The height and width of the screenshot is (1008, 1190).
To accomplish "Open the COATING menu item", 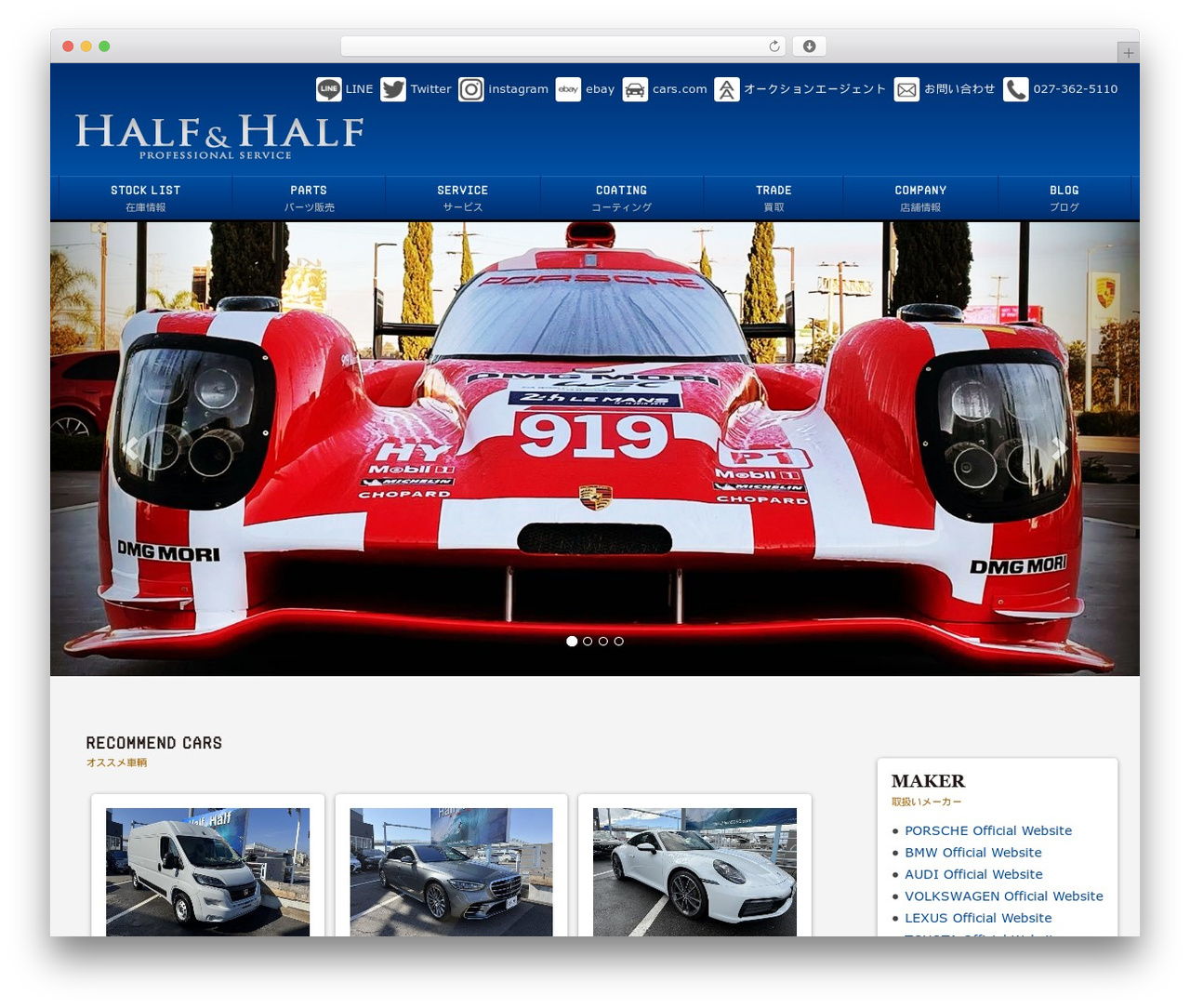I will point(622,198).
